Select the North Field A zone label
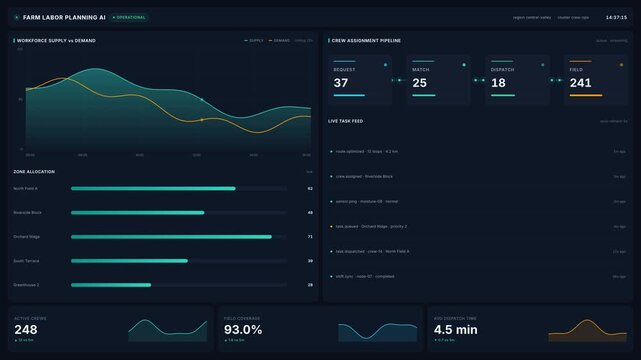The width and height of the screenshot is (641, 360). coord(25,188)
